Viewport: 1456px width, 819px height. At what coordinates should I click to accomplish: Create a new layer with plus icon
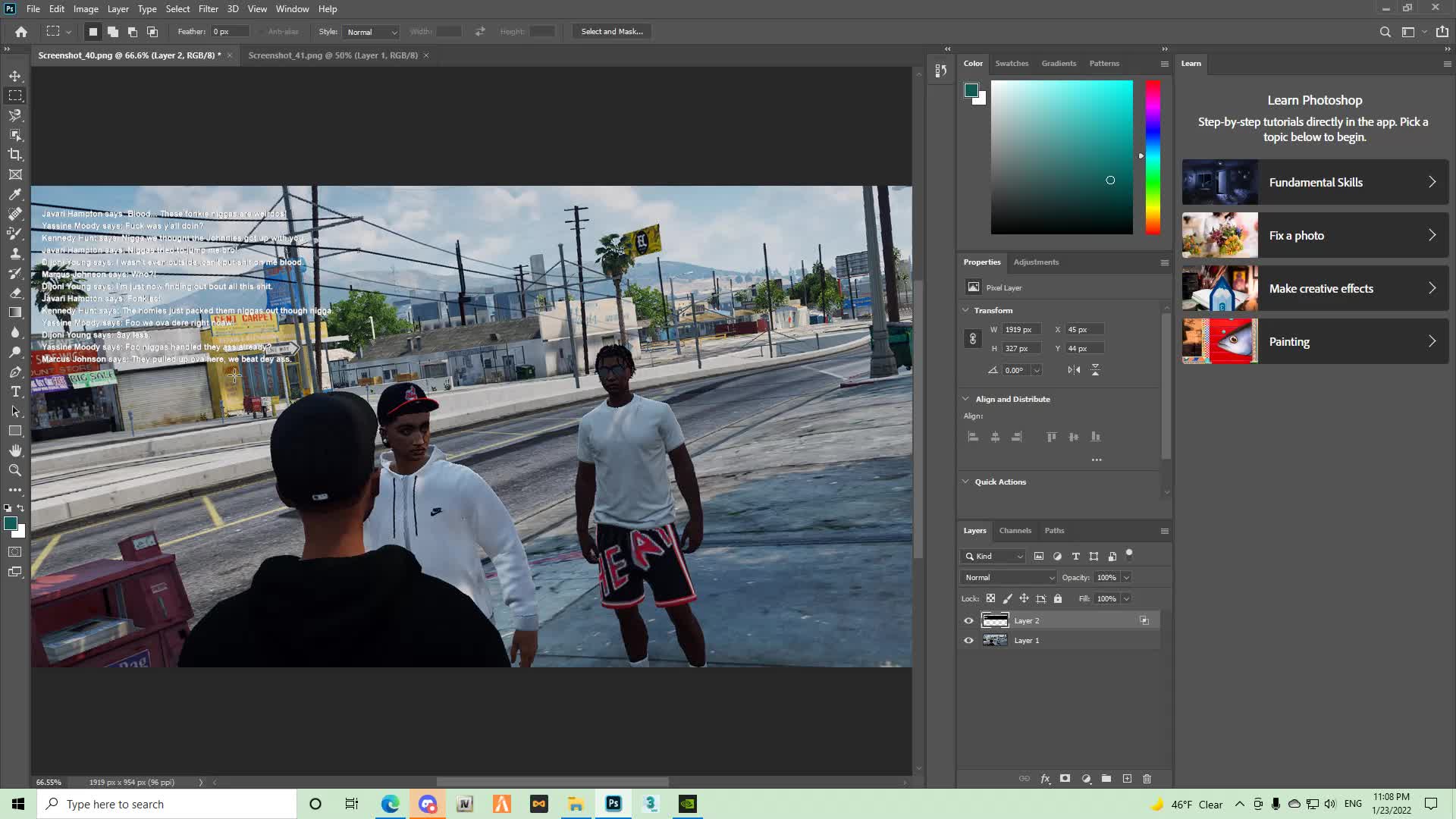1127,779
